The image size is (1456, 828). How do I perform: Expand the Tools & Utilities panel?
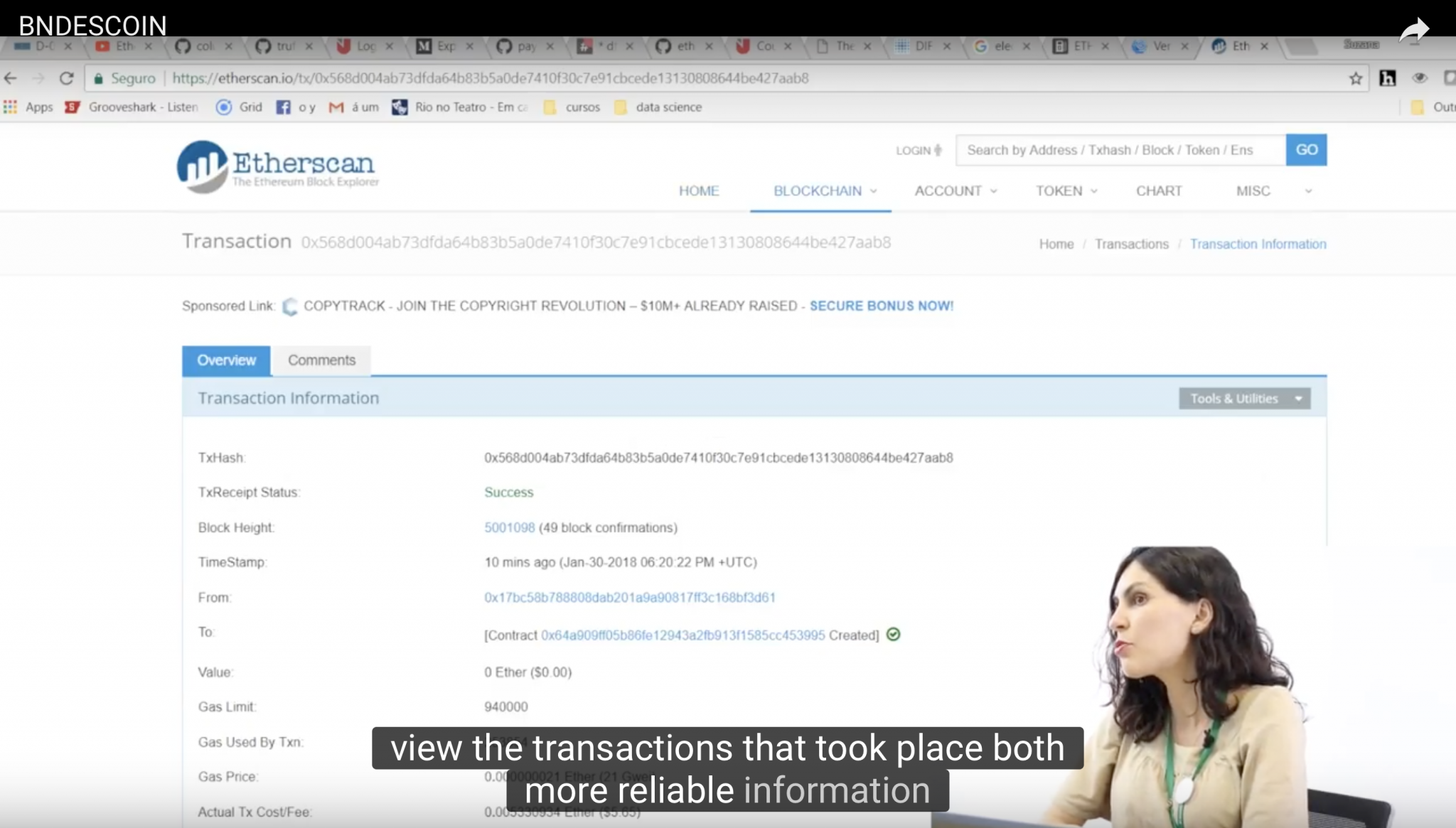(1245, 398)
